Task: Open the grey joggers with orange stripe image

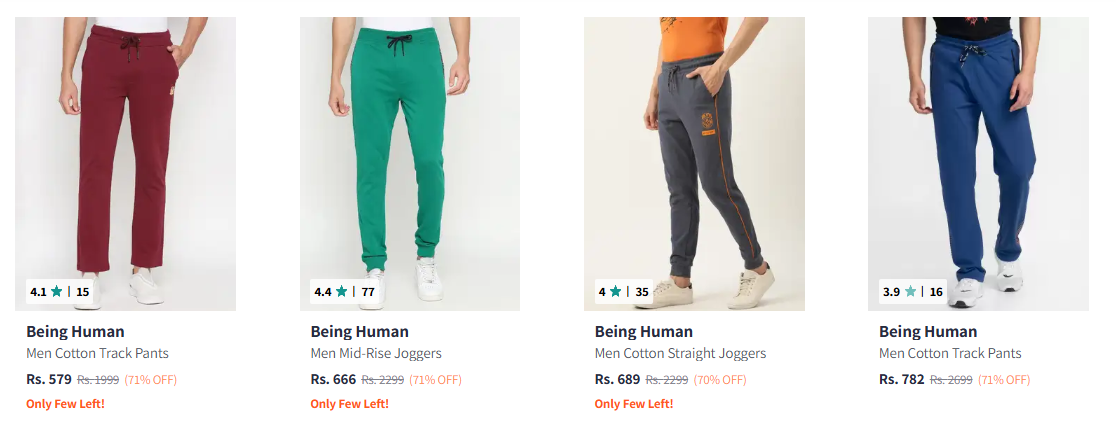Action: pos(694,150)
